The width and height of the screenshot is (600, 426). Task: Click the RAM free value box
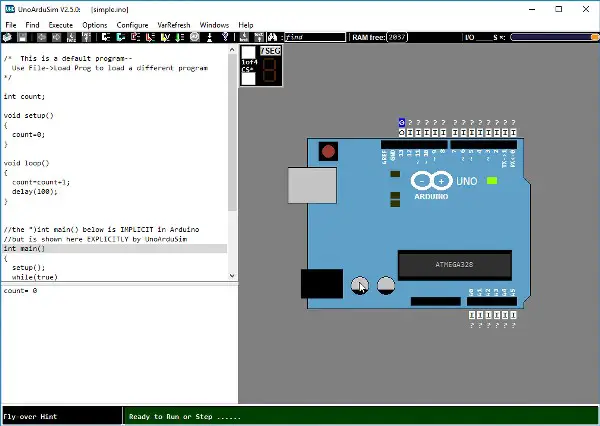click(397, 37)
